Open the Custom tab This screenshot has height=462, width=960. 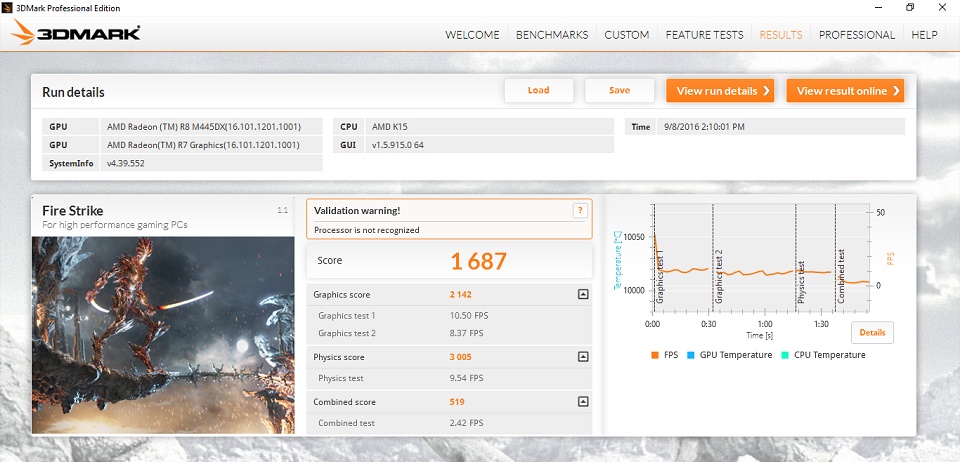click(627, 35)
